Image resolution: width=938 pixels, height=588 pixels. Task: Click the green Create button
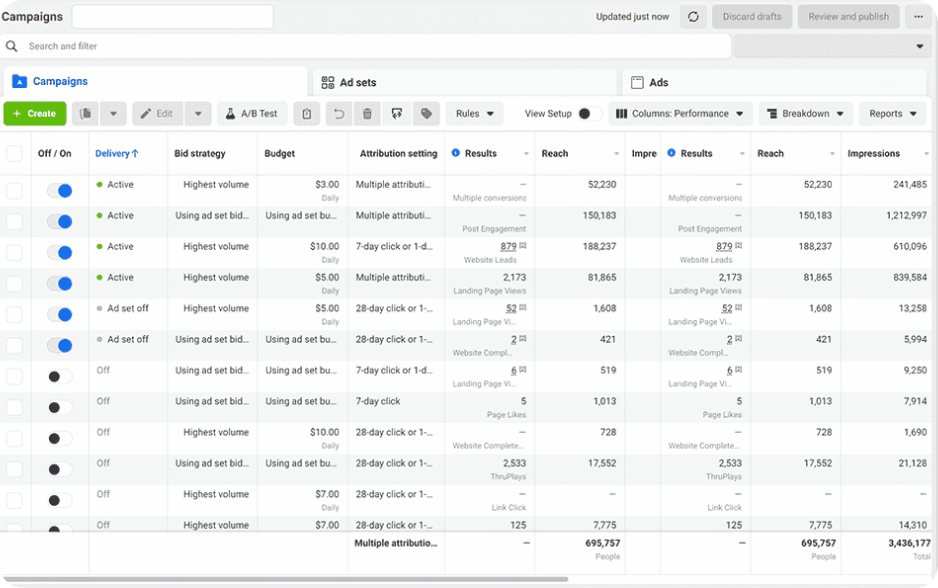[x=35, y=114]
